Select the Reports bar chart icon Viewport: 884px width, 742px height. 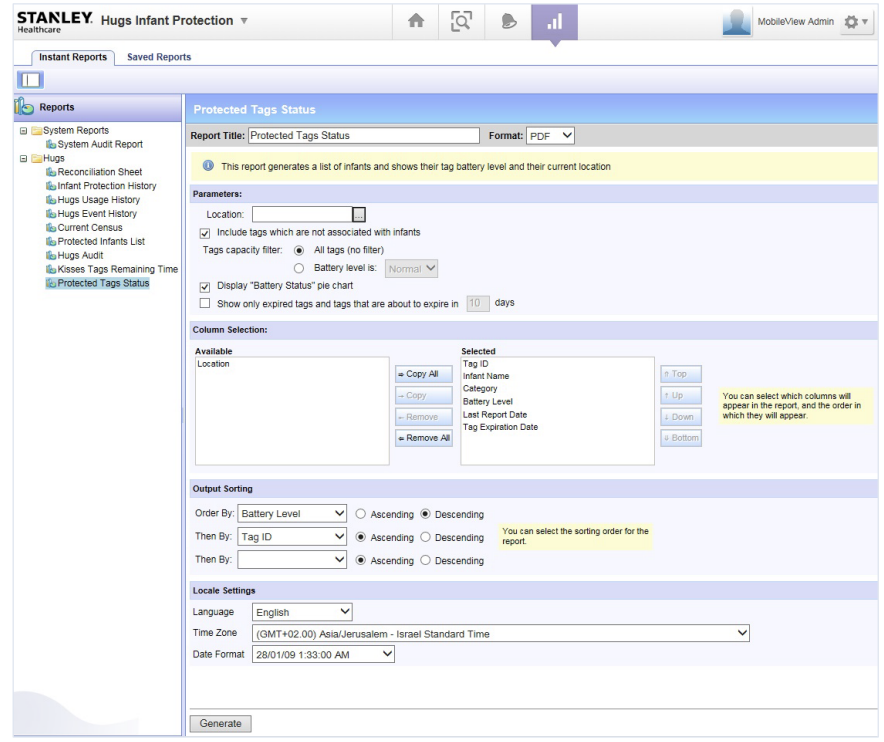coord(553,21)
